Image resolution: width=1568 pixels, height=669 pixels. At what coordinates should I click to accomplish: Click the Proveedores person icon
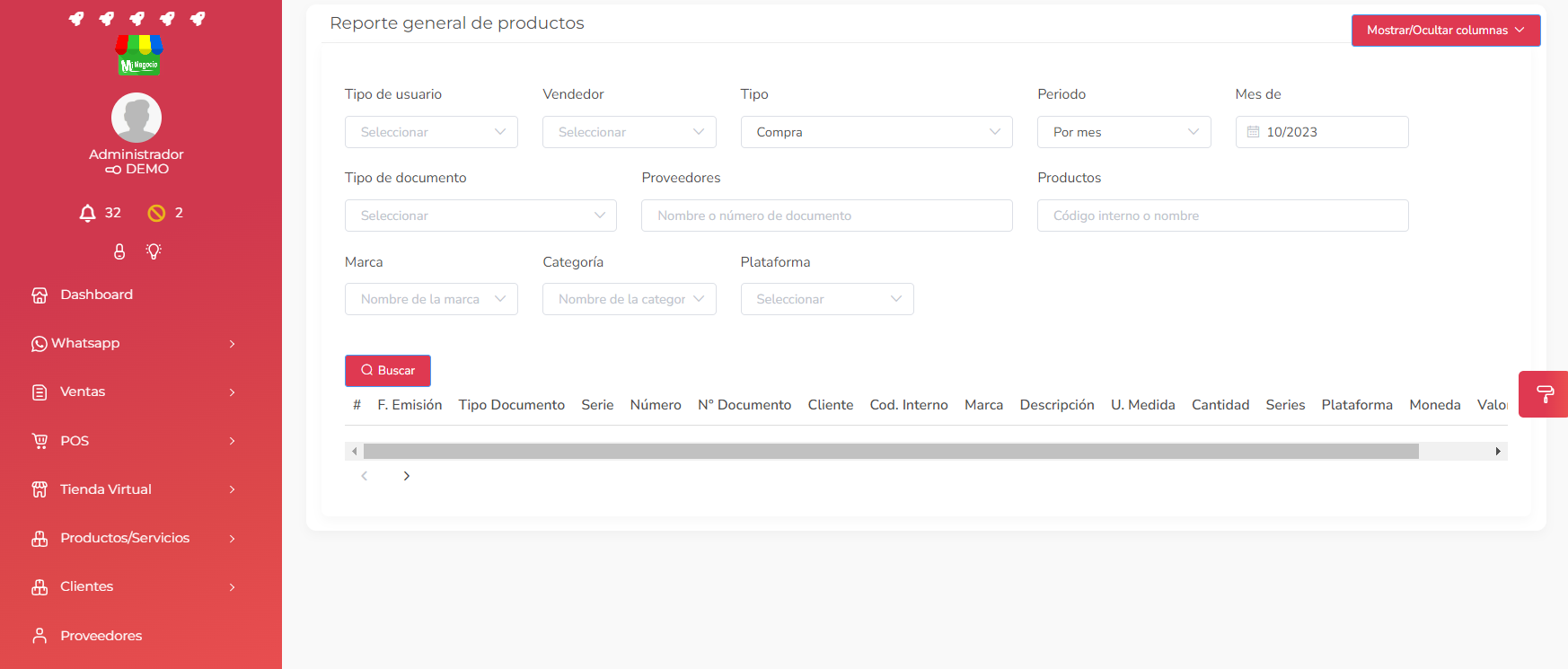point(40,636)
